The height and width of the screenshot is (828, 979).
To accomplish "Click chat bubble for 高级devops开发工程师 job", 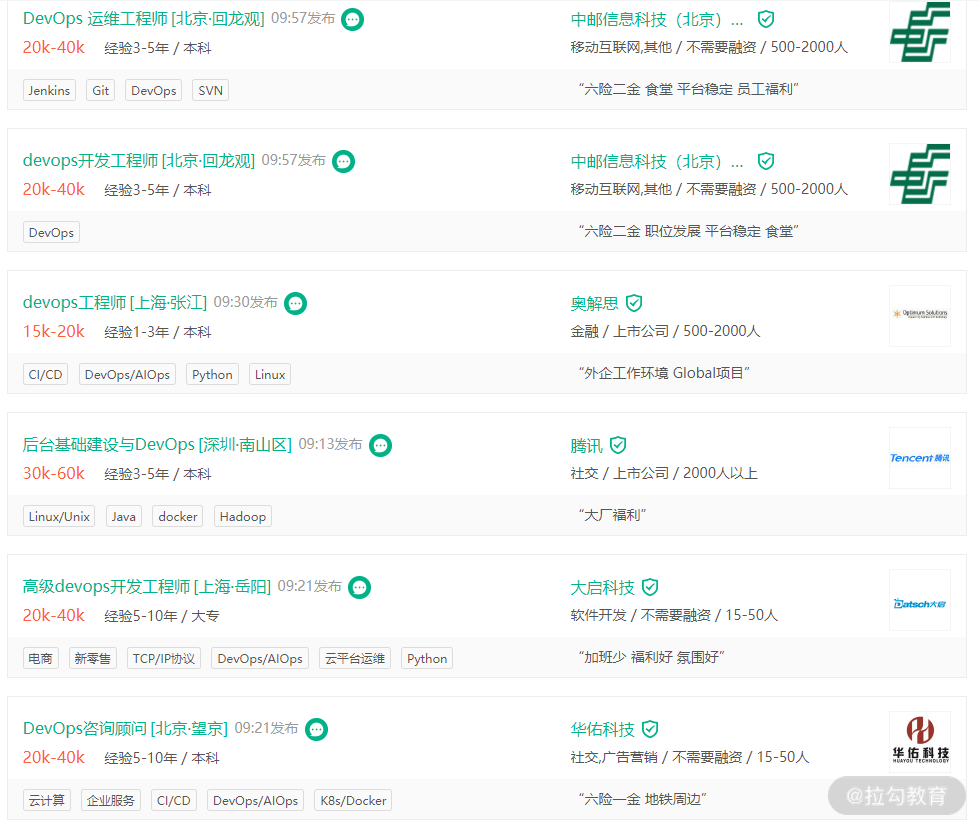I will point(359,587).
